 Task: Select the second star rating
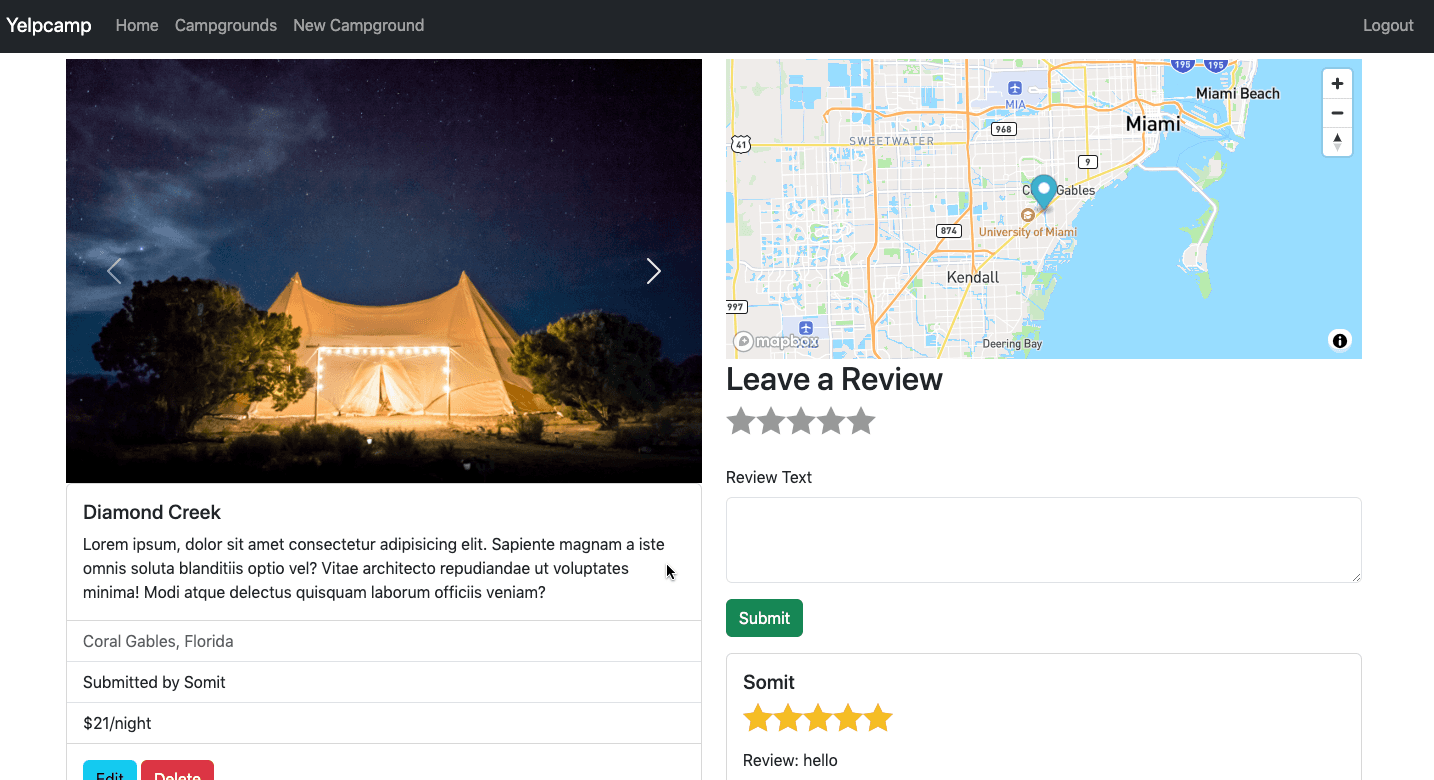(771, 422)
